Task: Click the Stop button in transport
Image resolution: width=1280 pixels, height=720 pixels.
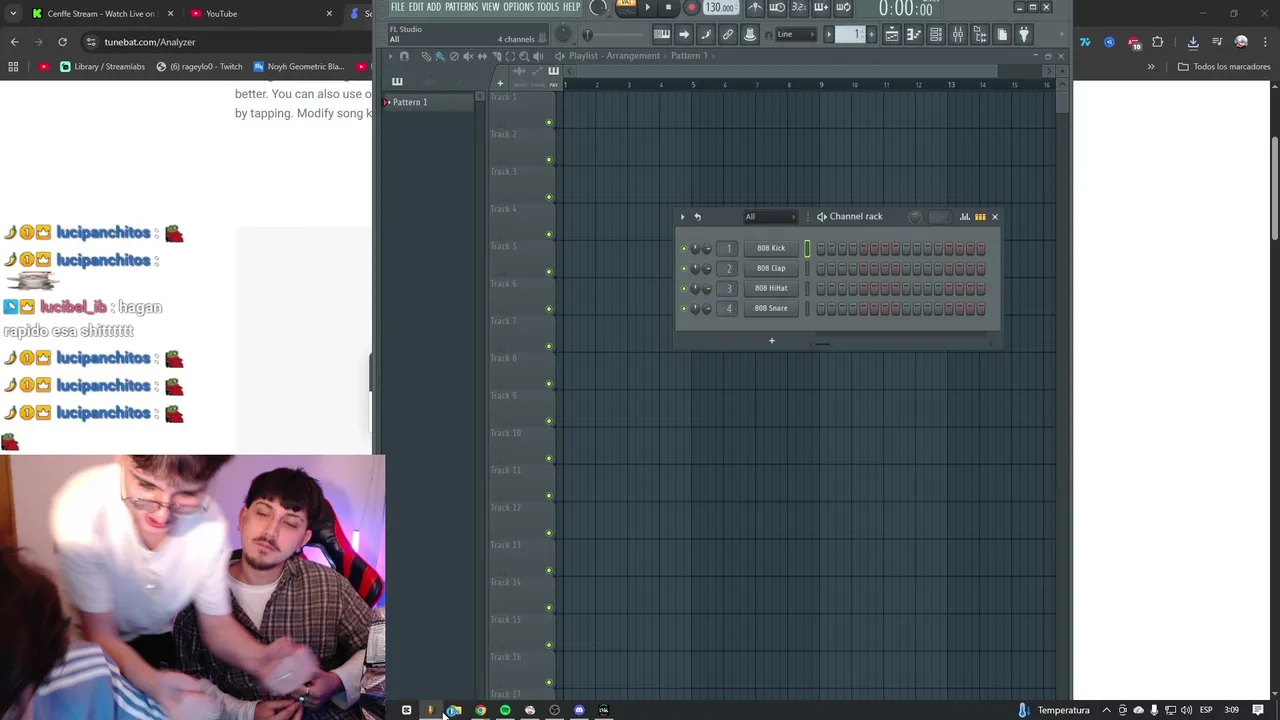Action: [x=668, y=7]
